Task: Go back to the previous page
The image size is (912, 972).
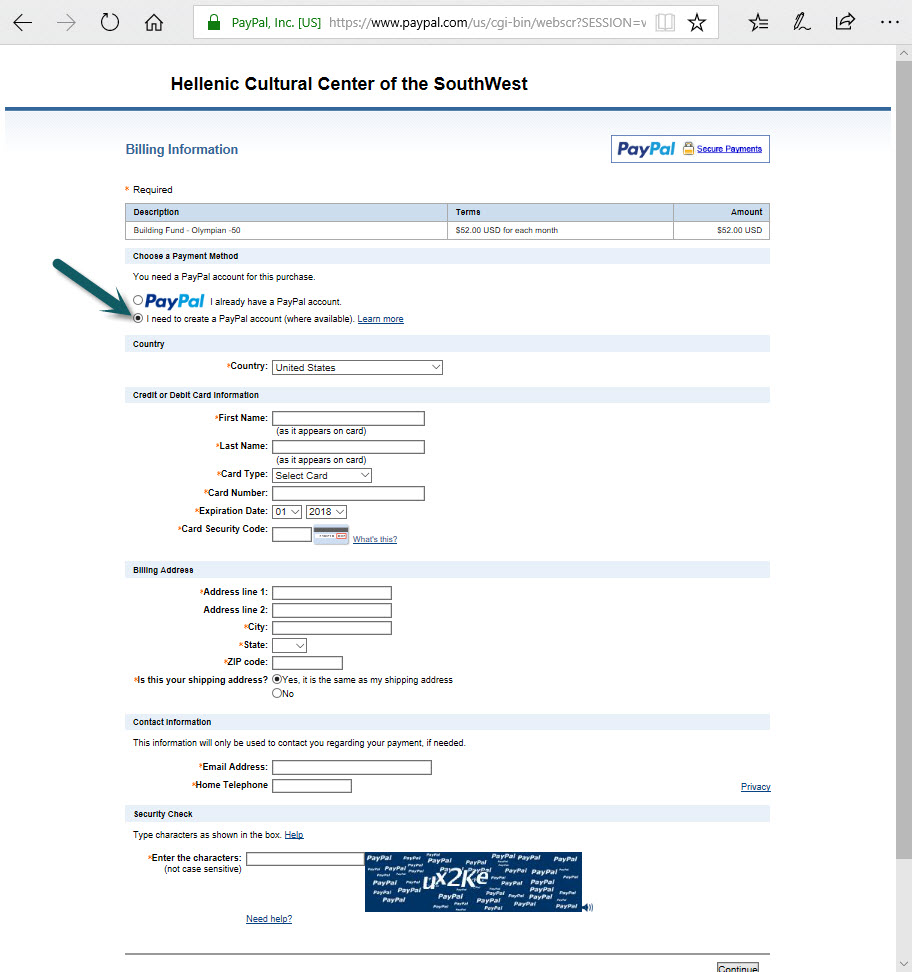Action: pos(22,23)
